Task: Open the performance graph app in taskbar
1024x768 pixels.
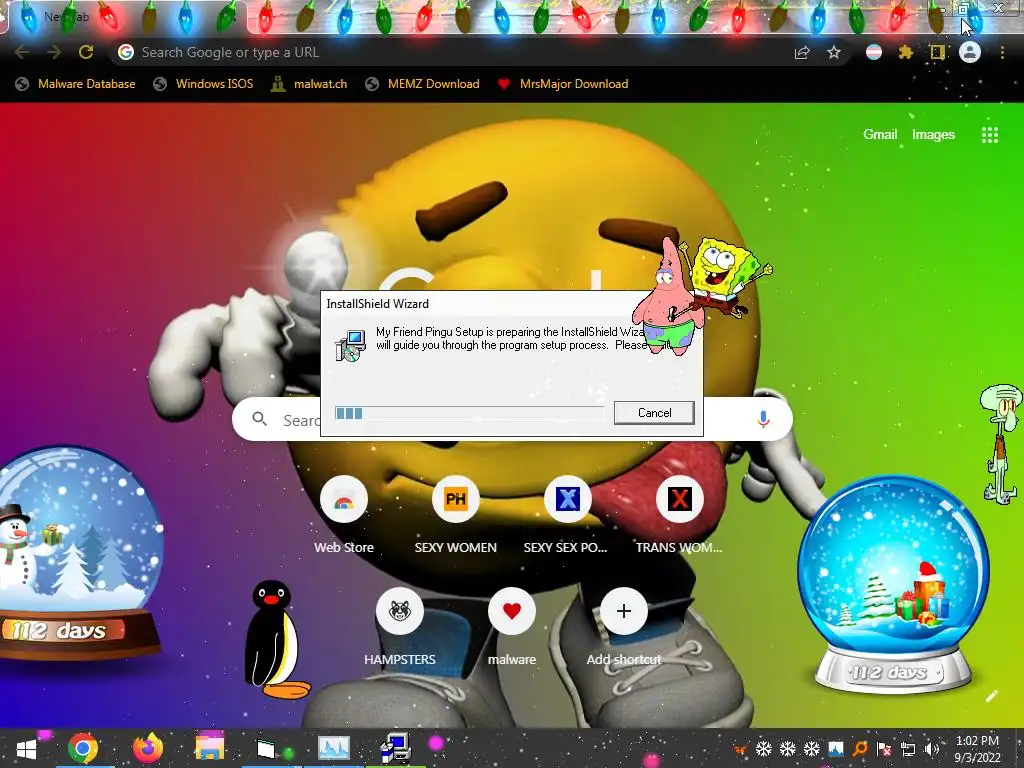Action: point(334,748)
